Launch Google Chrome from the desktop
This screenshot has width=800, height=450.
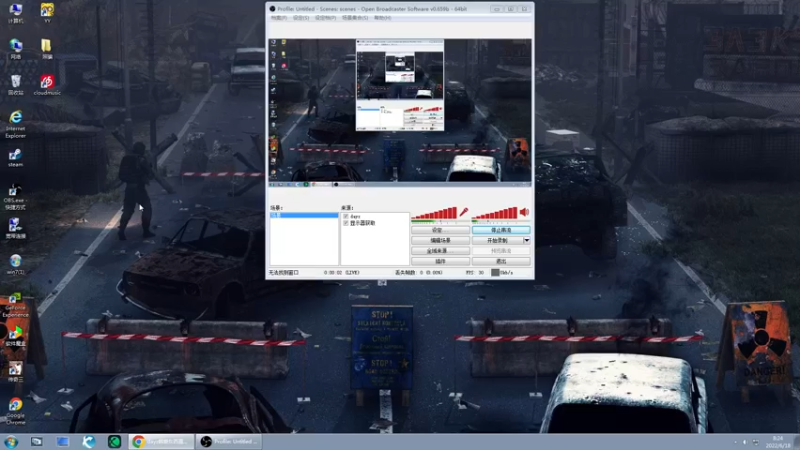(15, 411)
